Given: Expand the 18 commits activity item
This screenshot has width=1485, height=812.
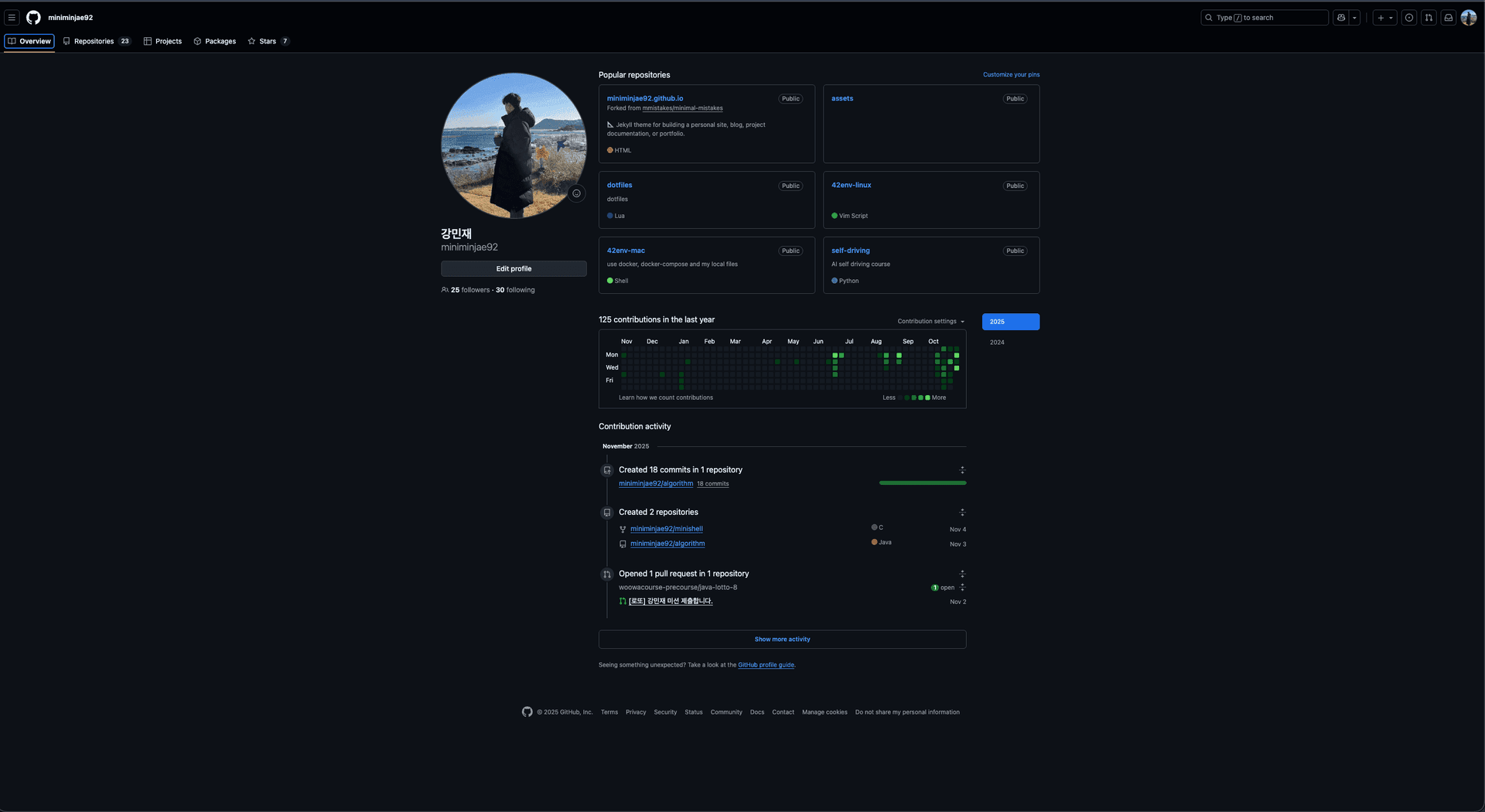Looking at the screenshot, I should (962, 470).
